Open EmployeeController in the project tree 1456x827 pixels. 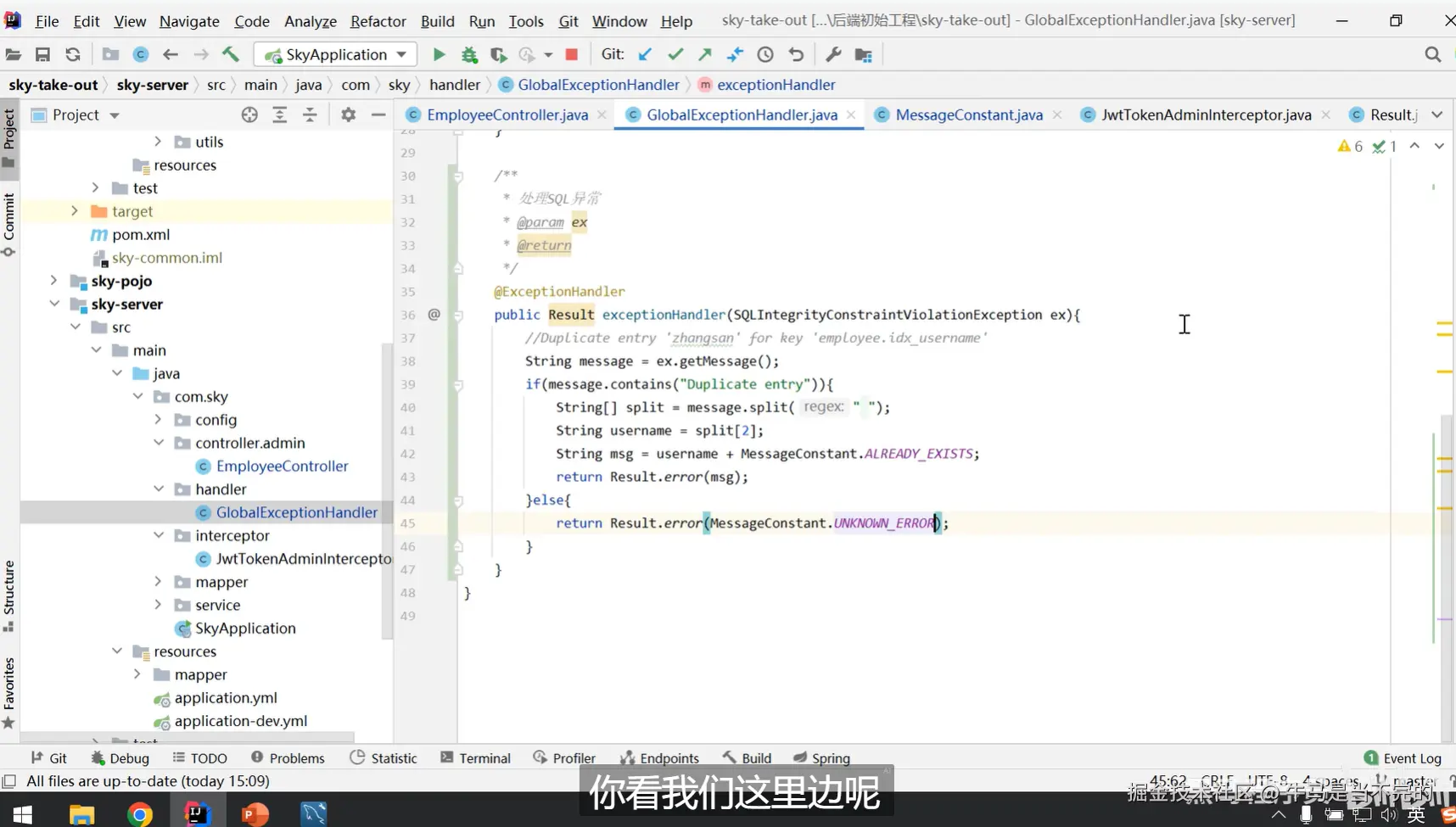point(282,467)
